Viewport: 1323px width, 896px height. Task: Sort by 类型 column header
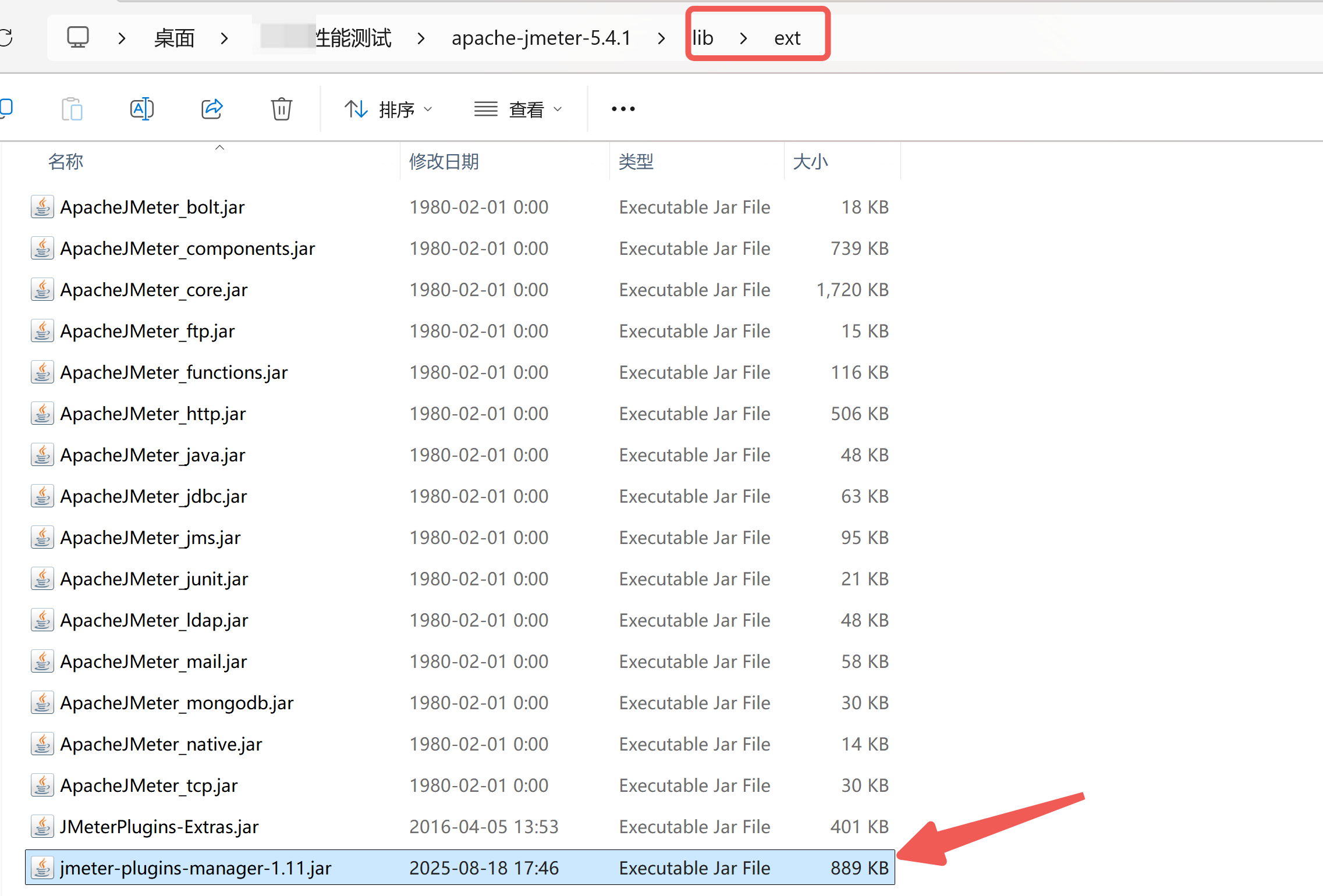pos(636,161)
